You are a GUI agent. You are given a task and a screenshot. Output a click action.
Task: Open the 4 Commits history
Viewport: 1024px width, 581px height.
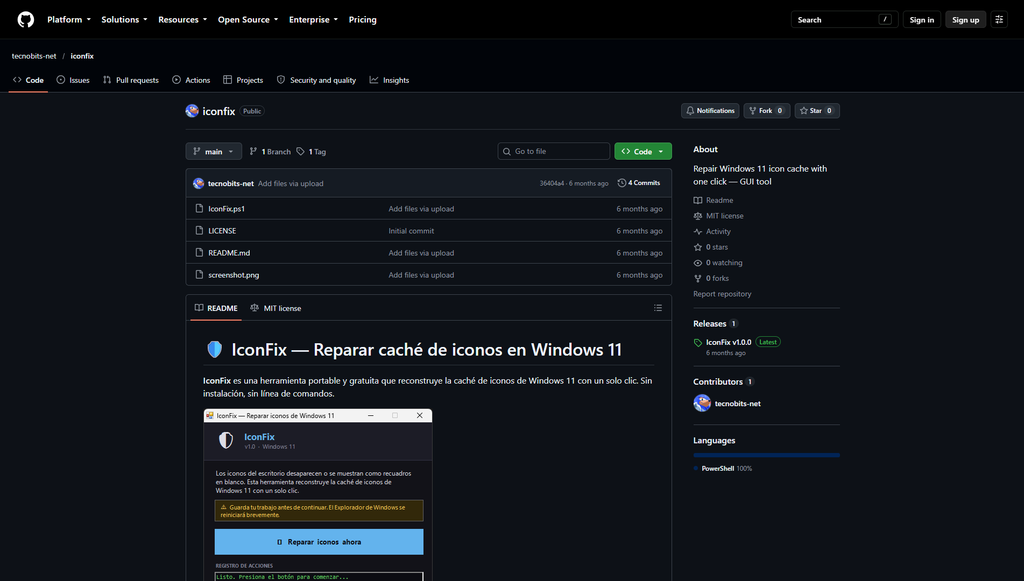tap(639, 183)
